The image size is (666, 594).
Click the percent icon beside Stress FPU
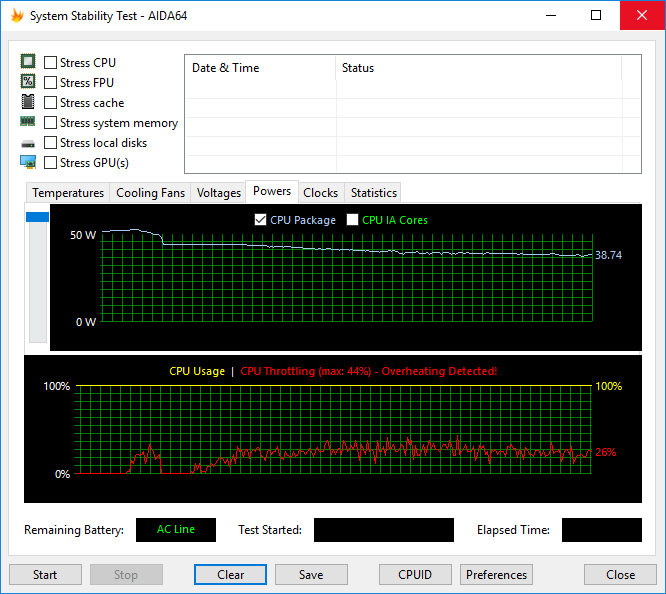tap(28, 81)
